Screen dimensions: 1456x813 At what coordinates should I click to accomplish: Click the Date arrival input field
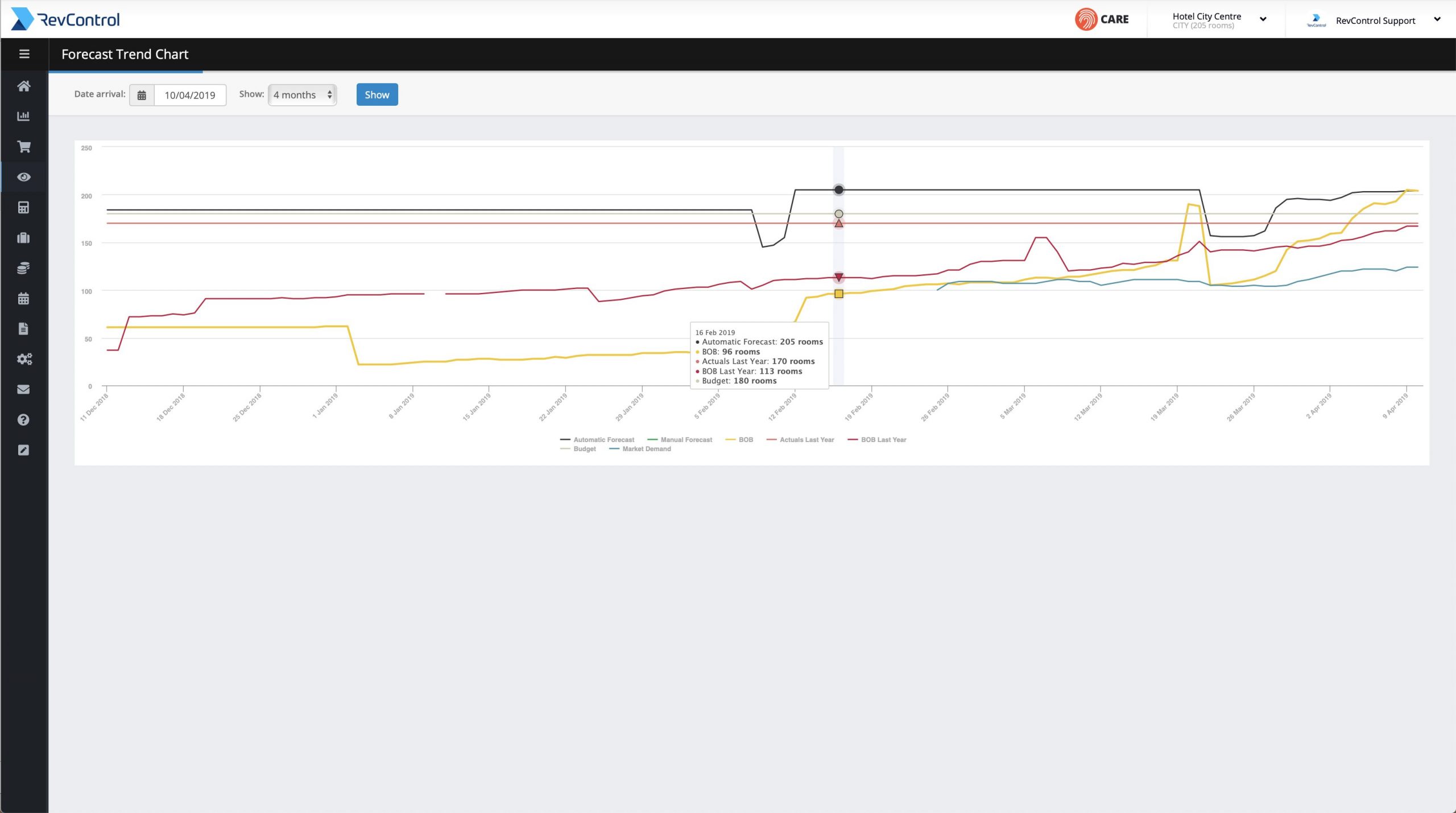click(x=190, y=95)
